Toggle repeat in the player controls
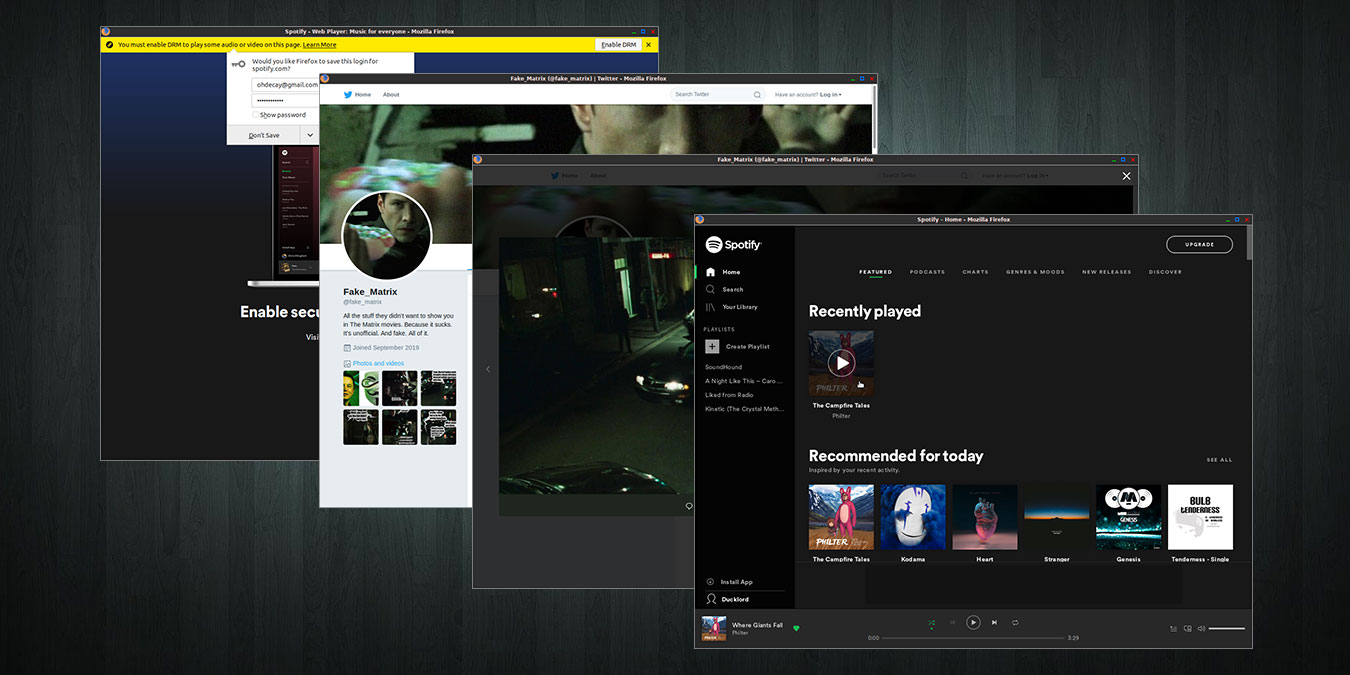Screen dimensions: 1350x675 [1015, 622]
